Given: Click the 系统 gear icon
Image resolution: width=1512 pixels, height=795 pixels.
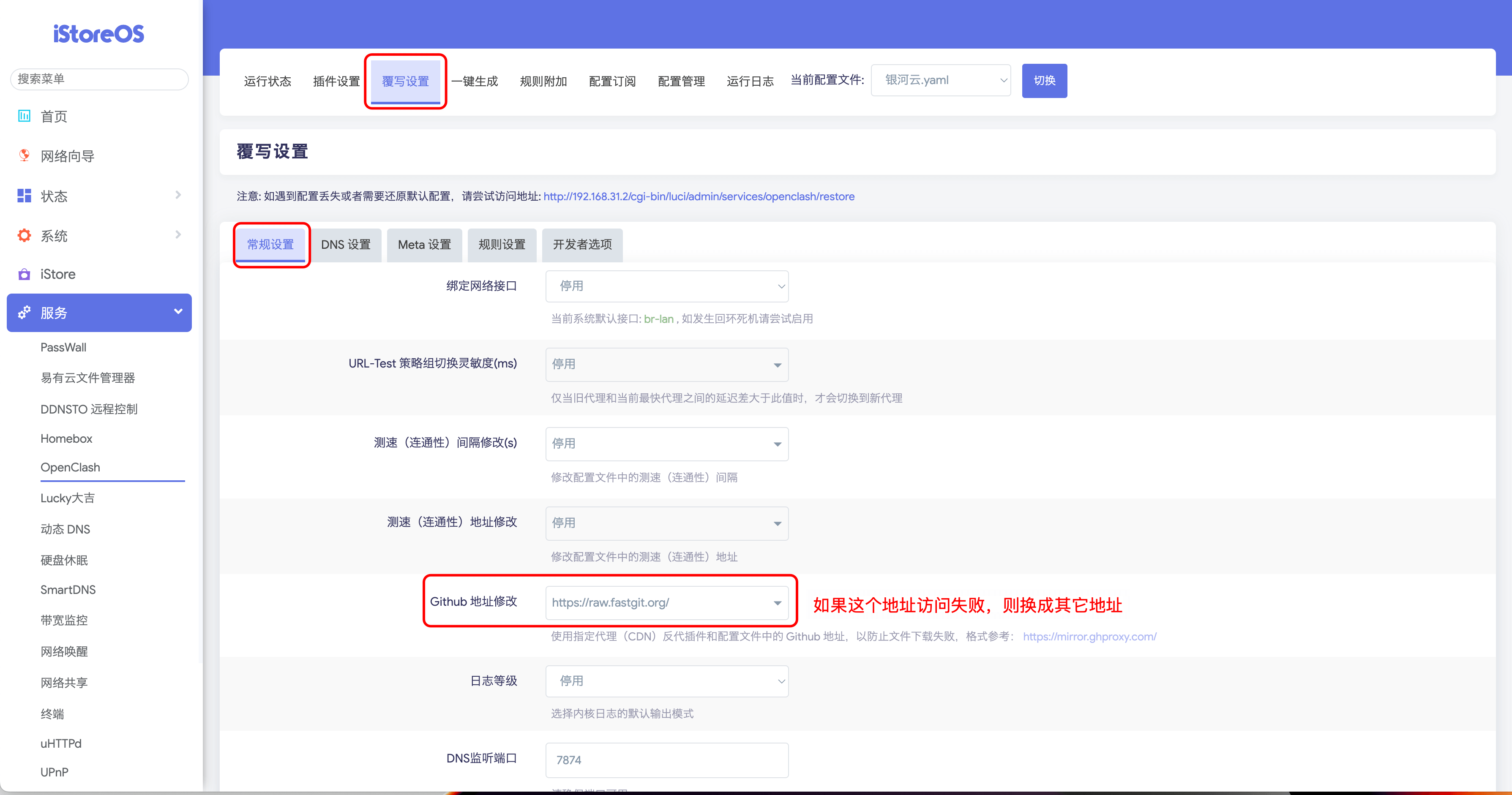Looking at the screenshot, I should [x=24, y=235].
